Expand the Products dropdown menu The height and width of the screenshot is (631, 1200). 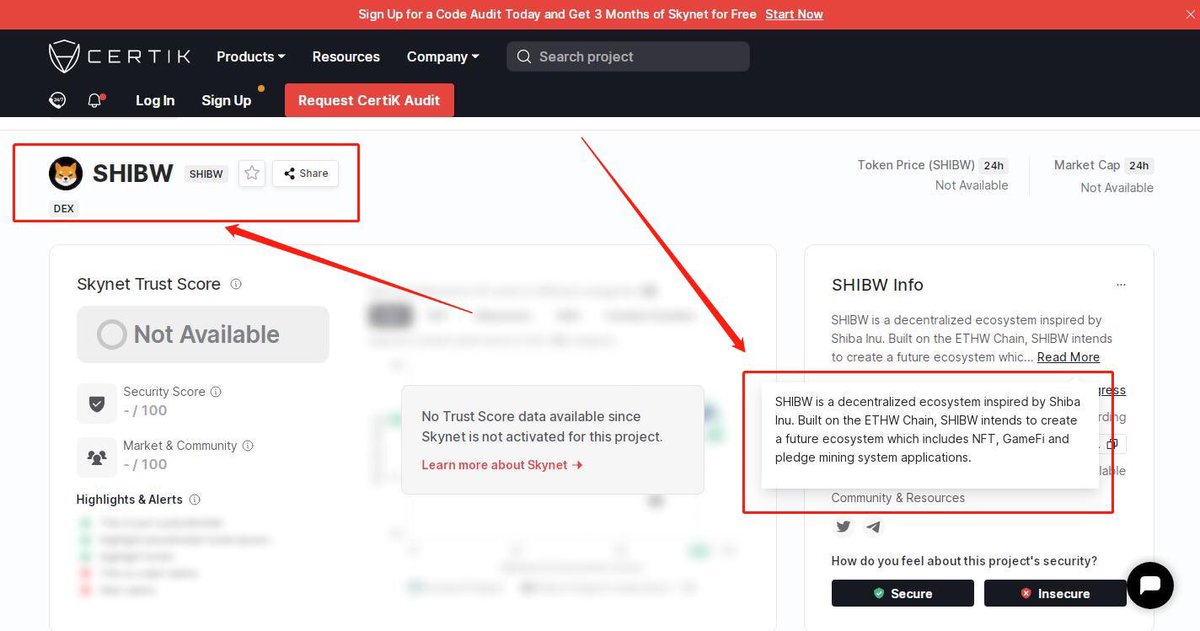[251, 57]
